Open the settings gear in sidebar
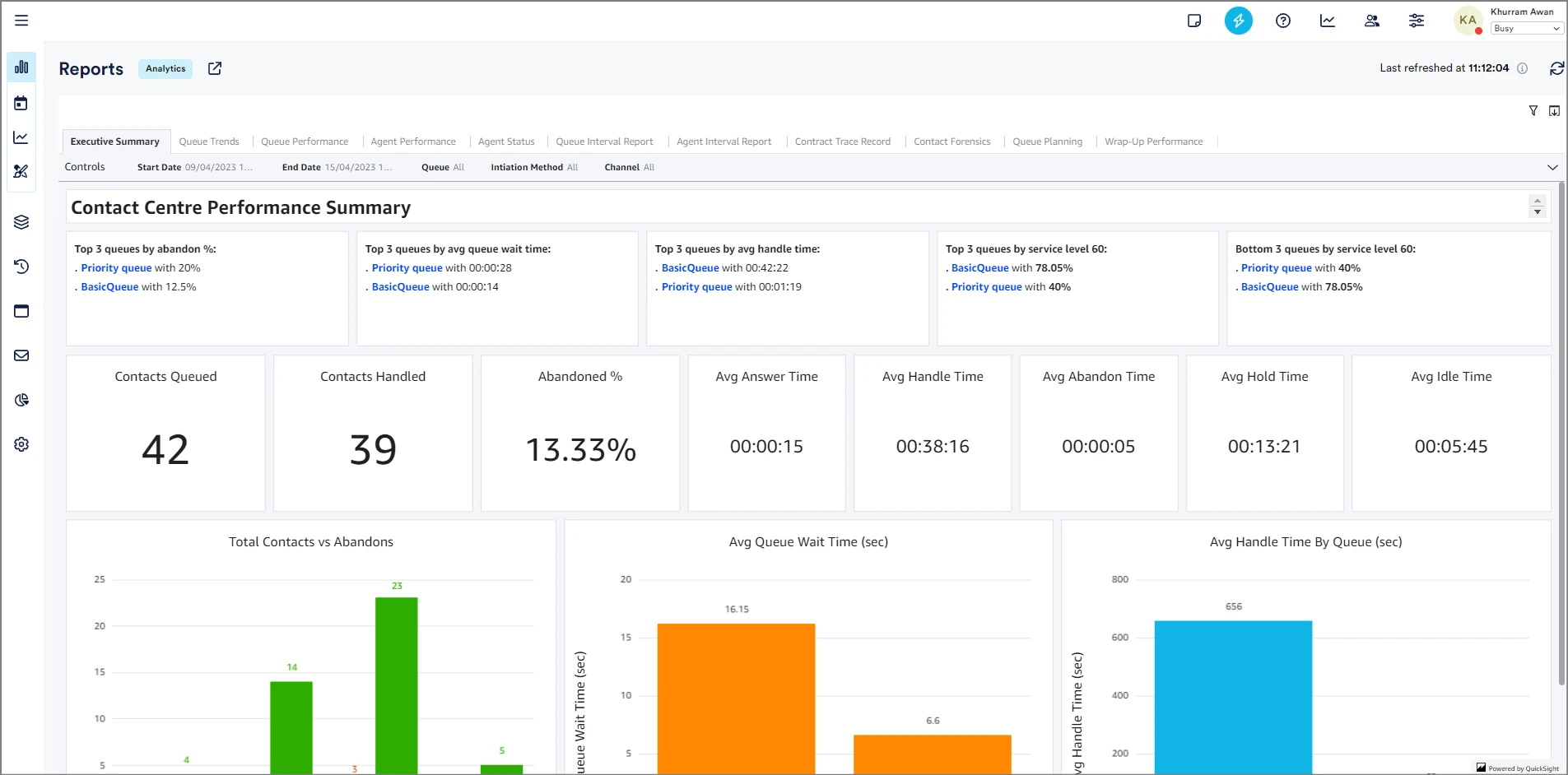Image resolution: width=1568 pixels, height=775 pixels. (x=21, y=444)
